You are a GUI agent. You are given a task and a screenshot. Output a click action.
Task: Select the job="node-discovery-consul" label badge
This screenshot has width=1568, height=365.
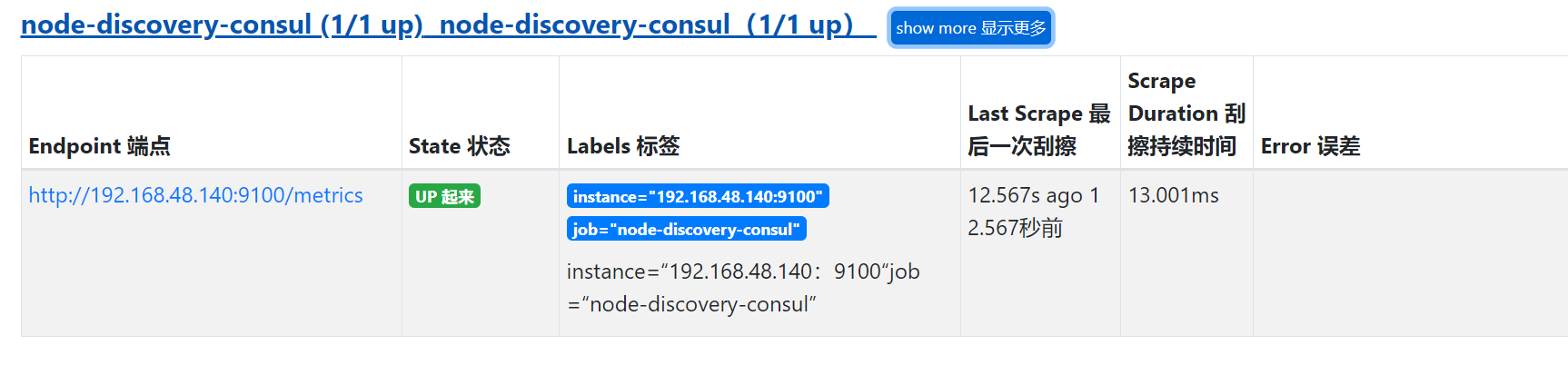click(687, 229)
